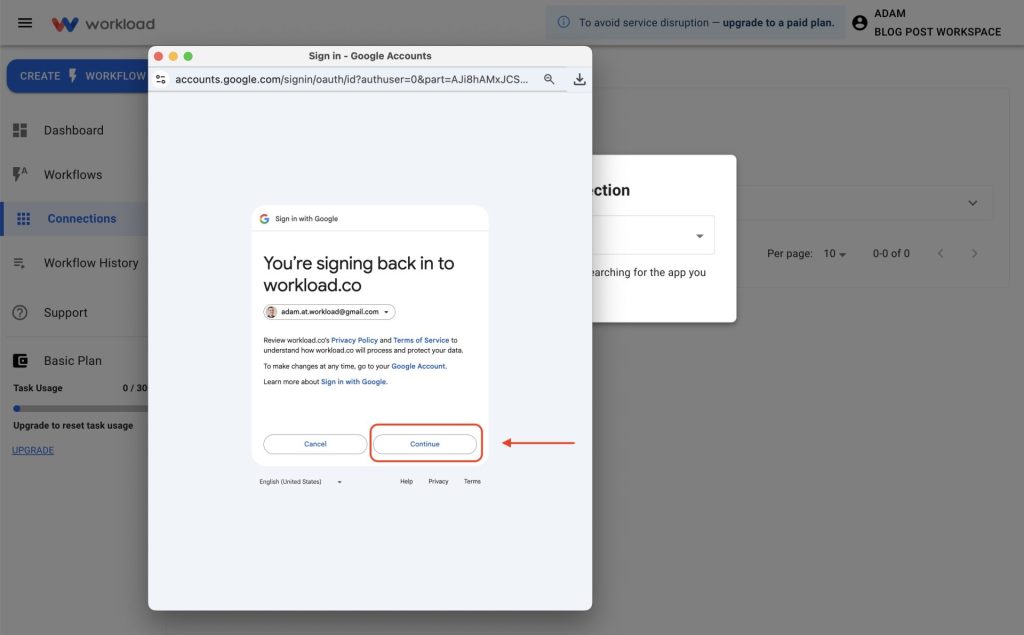Click Privacy in sign-in footer
Screen dimensions: 1024x635
438,481
